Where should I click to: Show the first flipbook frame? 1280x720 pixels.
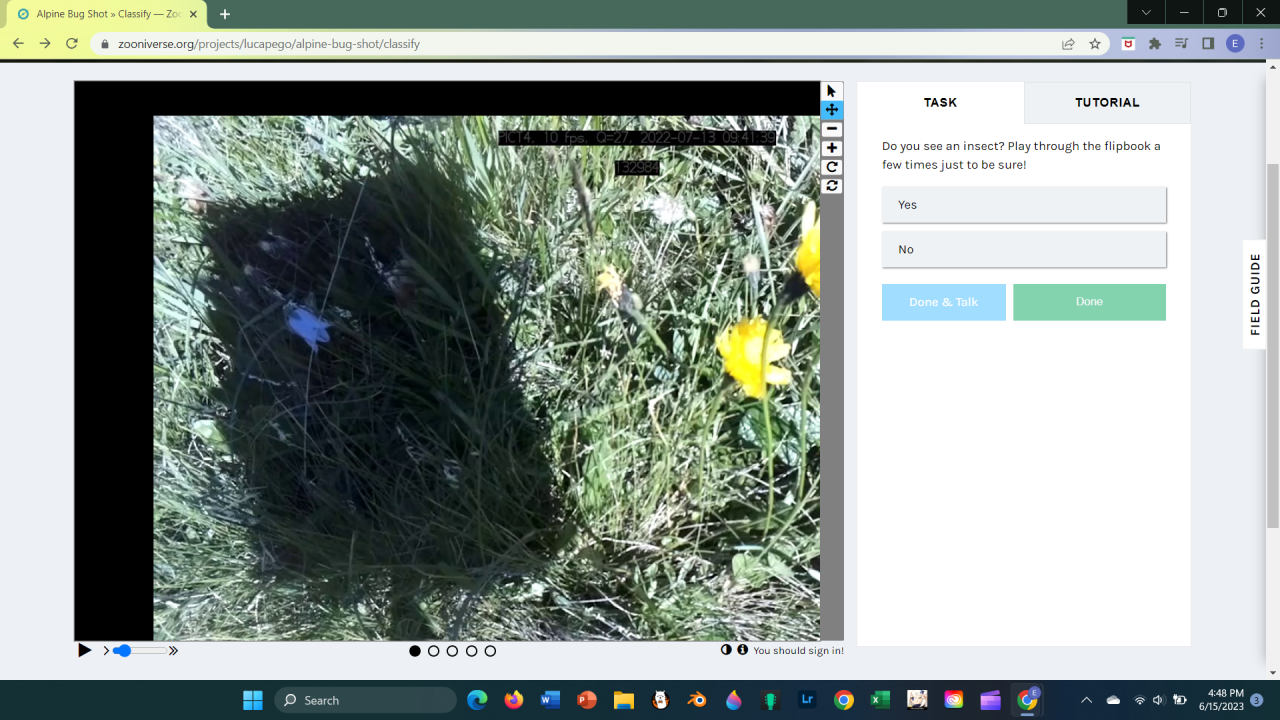click(415, 651)
